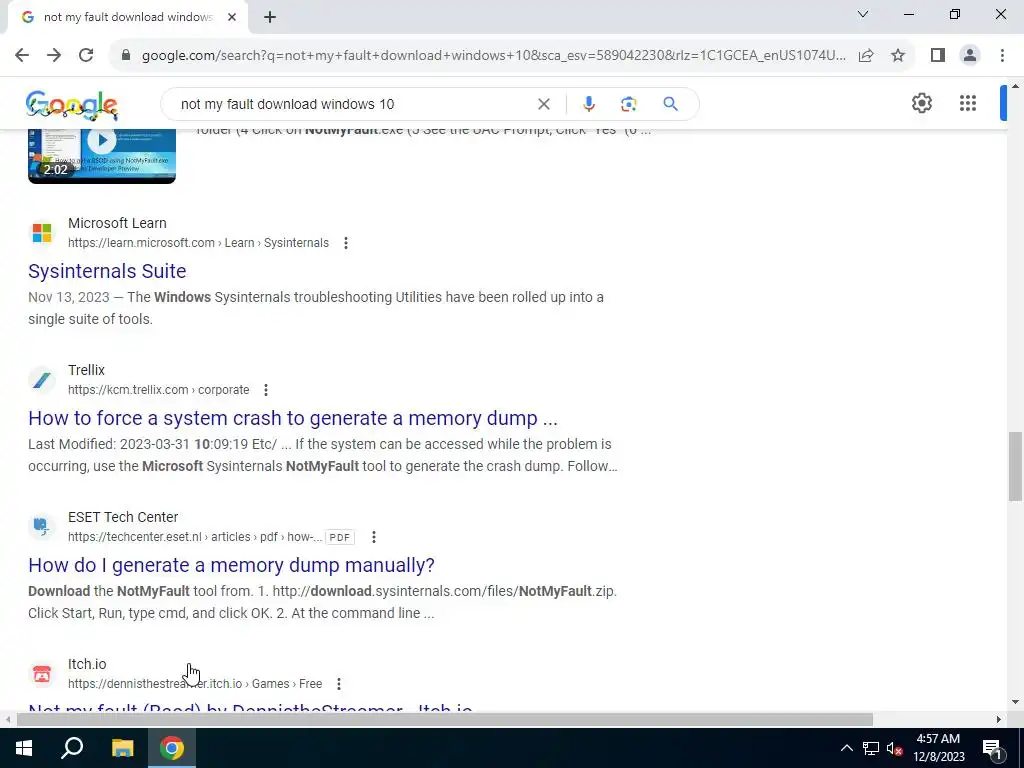Share this page using the address bar share icon
The width and height of the screenshot is (1024, 768).
tap(866, 56)
